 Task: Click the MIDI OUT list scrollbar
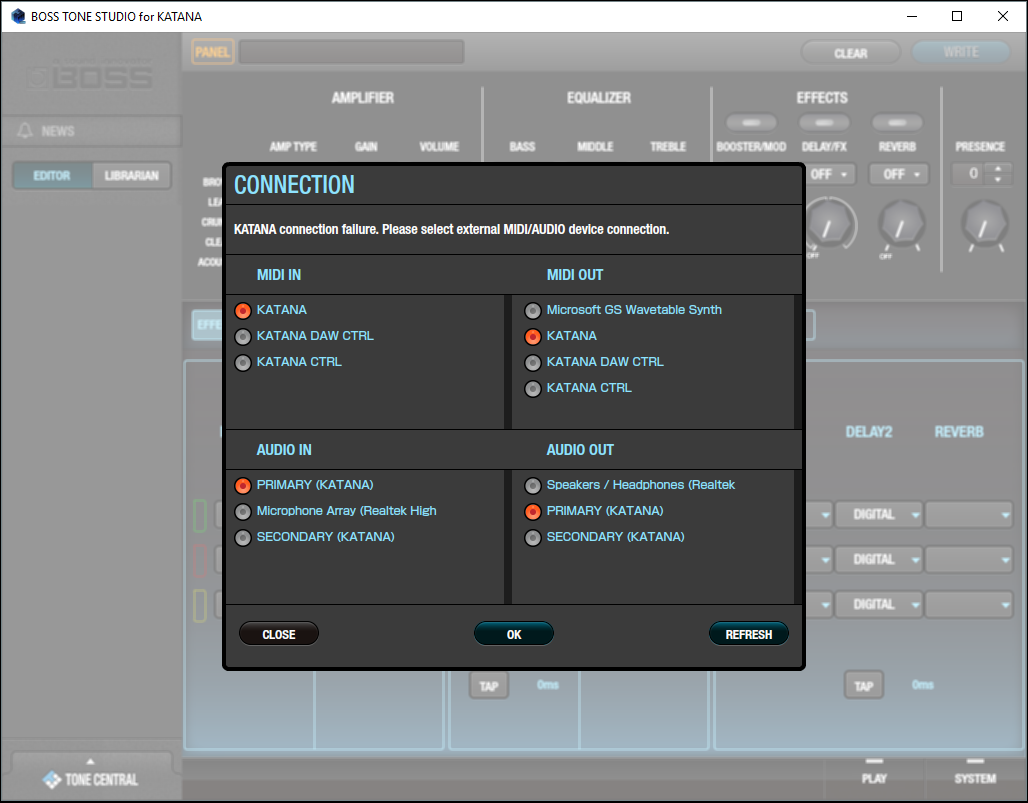[x=798, y=362]
